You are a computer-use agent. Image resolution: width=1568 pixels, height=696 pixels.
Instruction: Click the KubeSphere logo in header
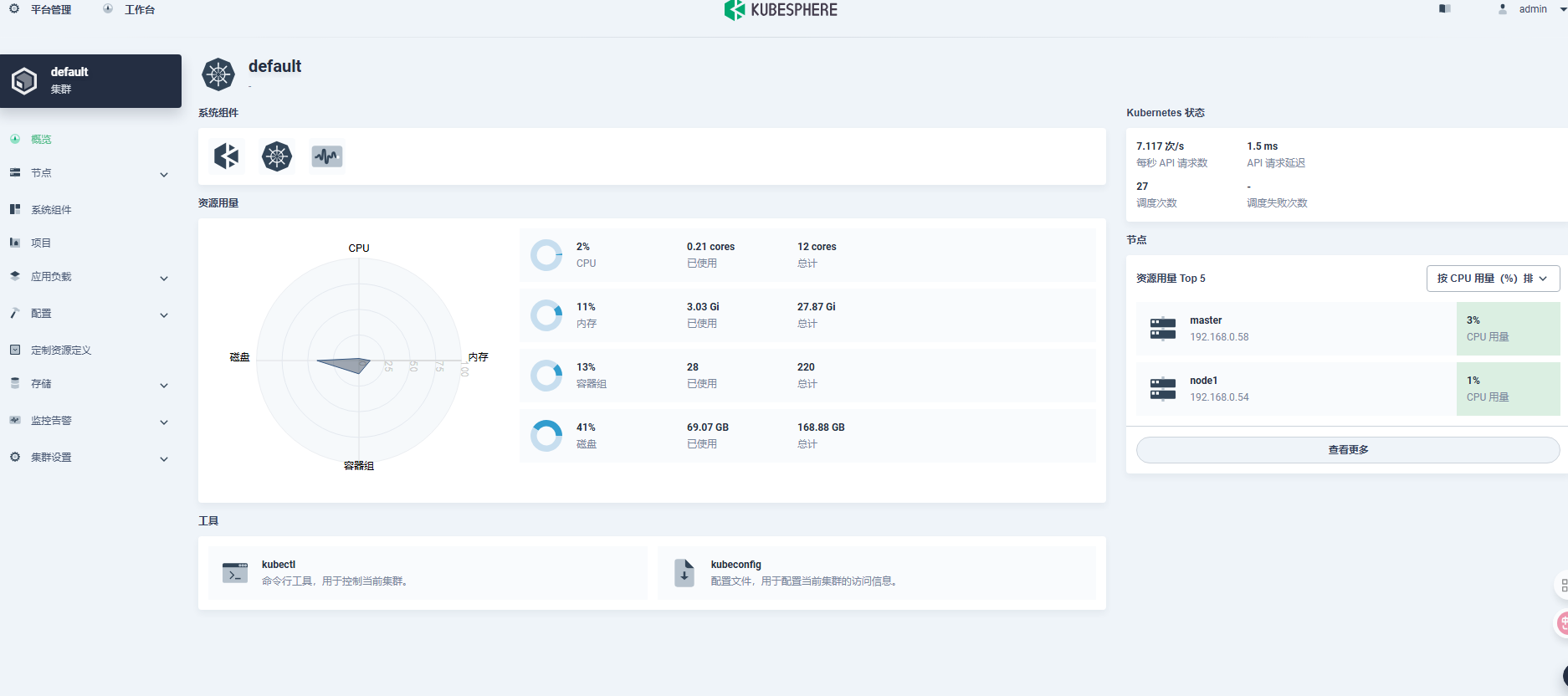(x=781, y=9)
